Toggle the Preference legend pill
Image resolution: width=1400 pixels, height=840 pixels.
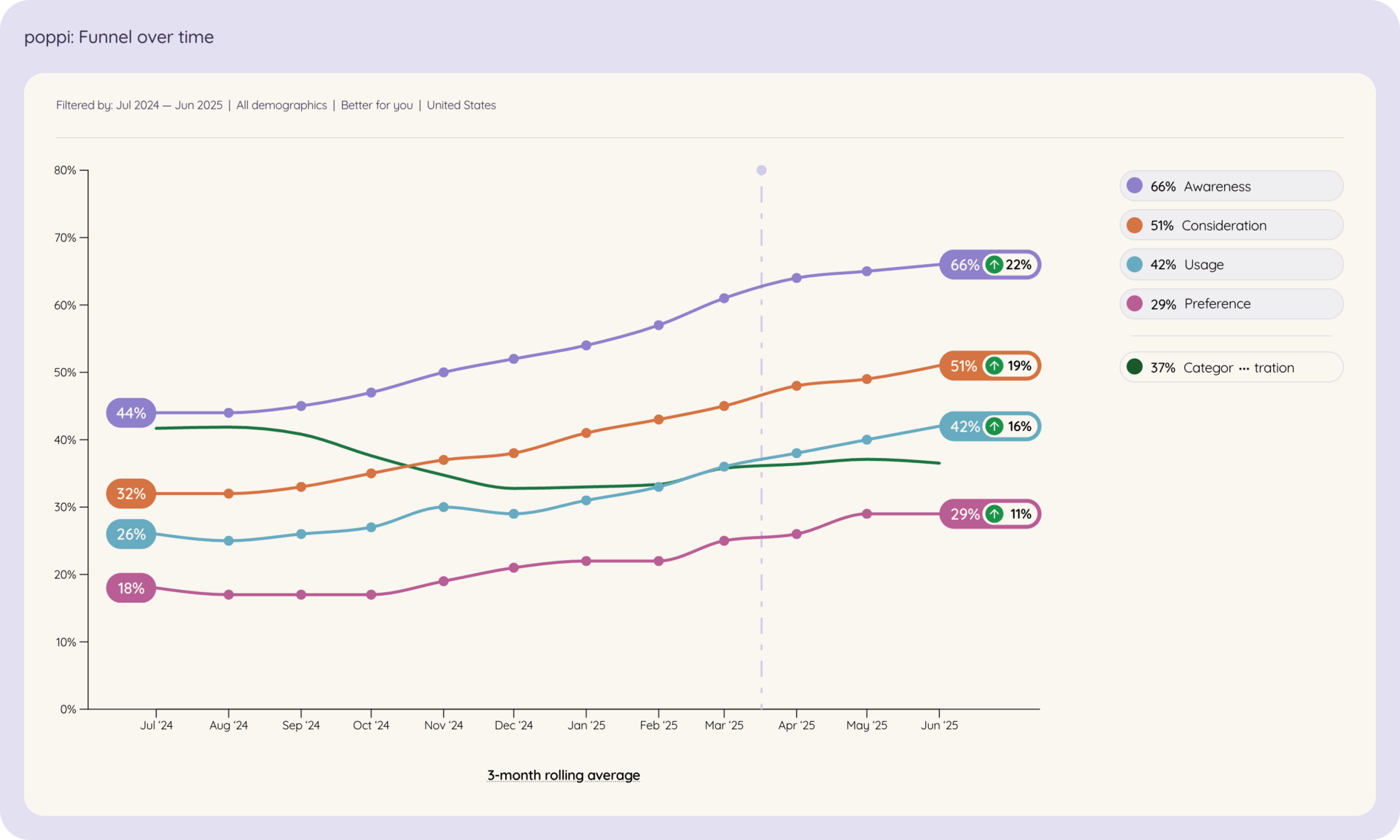[1231, 304]
